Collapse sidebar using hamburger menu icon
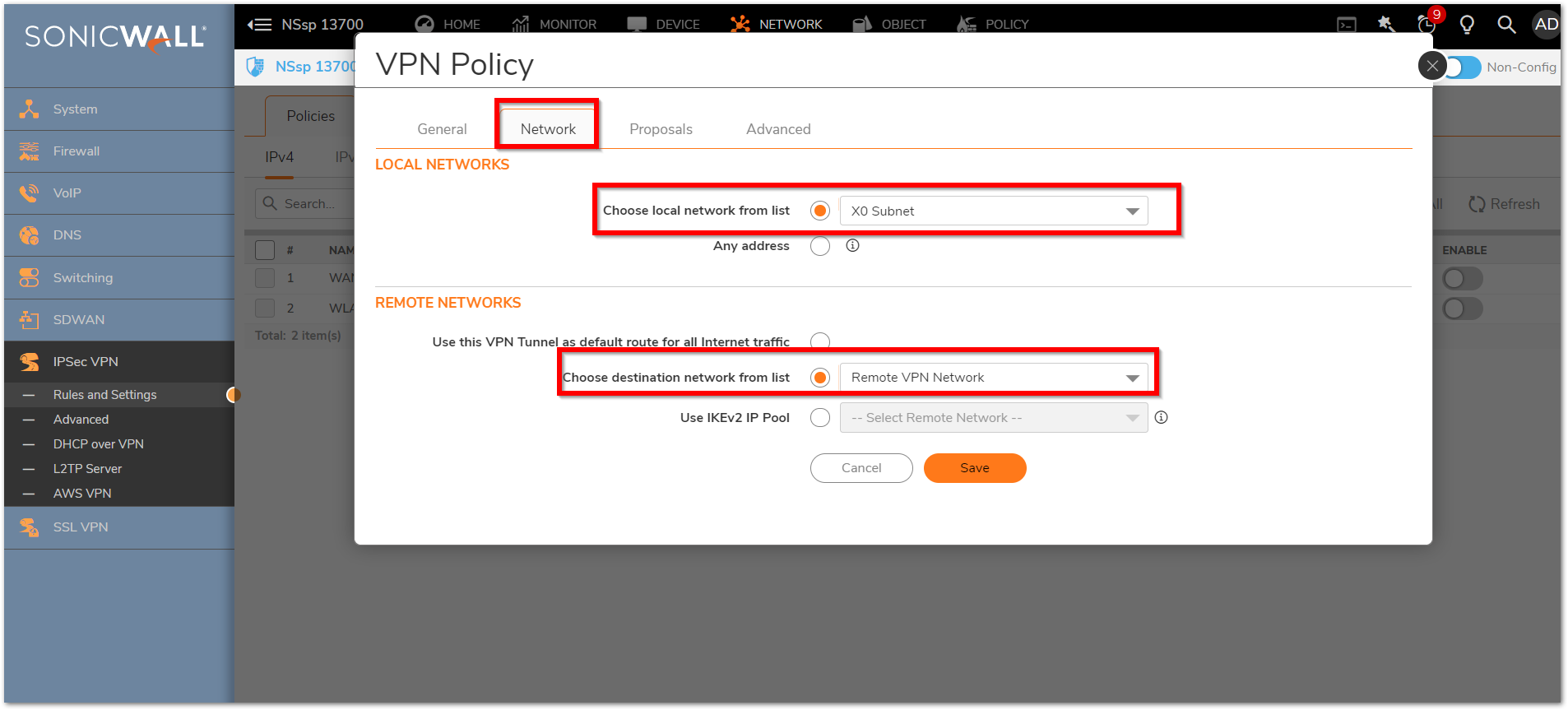 point(260,25)
